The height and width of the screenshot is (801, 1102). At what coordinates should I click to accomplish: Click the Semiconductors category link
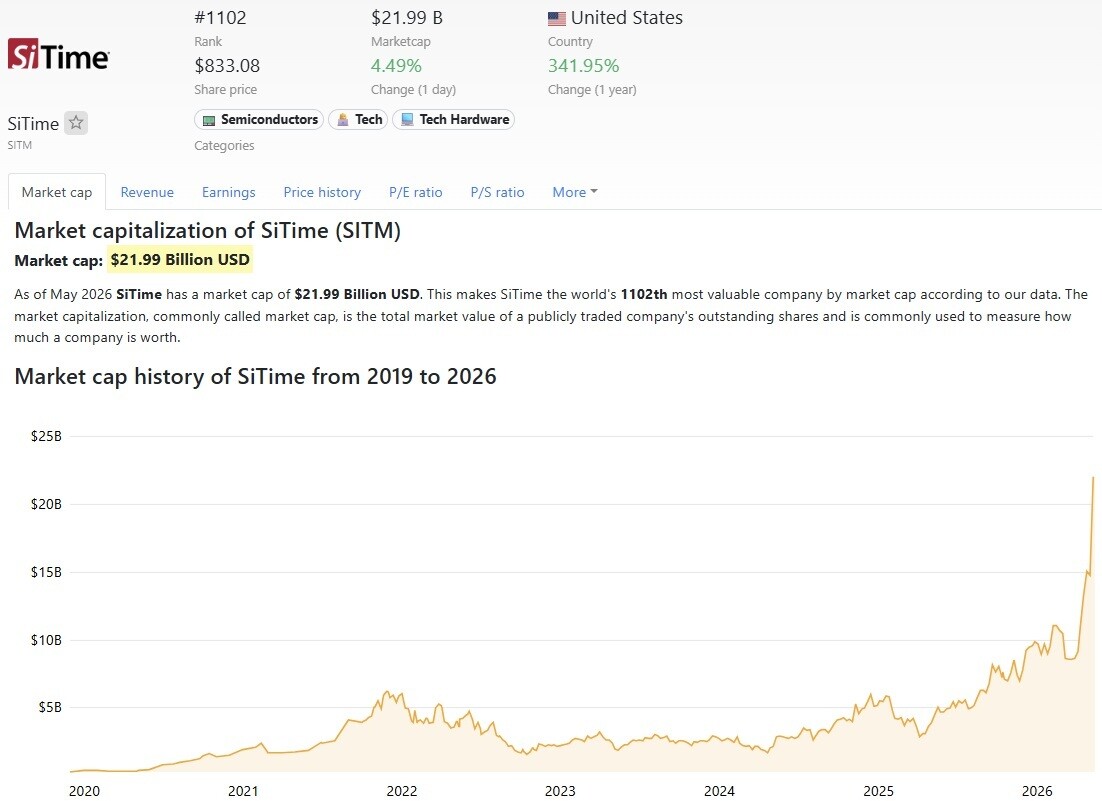click(x=259, y=119)
